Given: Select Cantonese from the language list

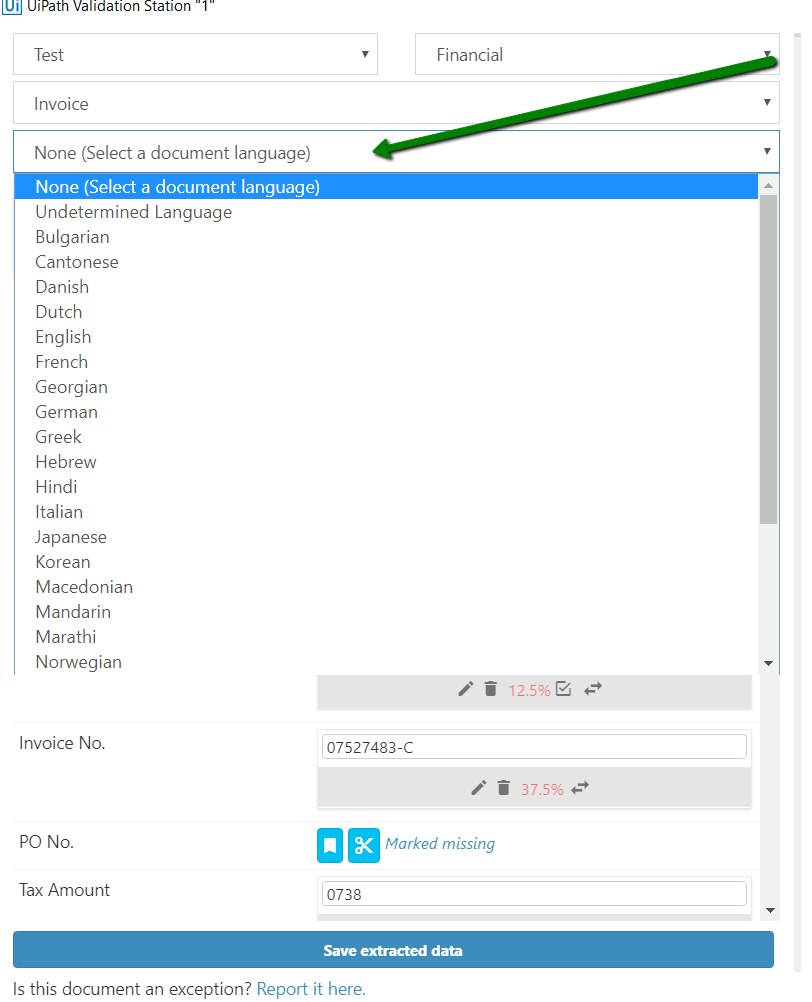Looking at the screenshot, I should click(x=386, y=261).
